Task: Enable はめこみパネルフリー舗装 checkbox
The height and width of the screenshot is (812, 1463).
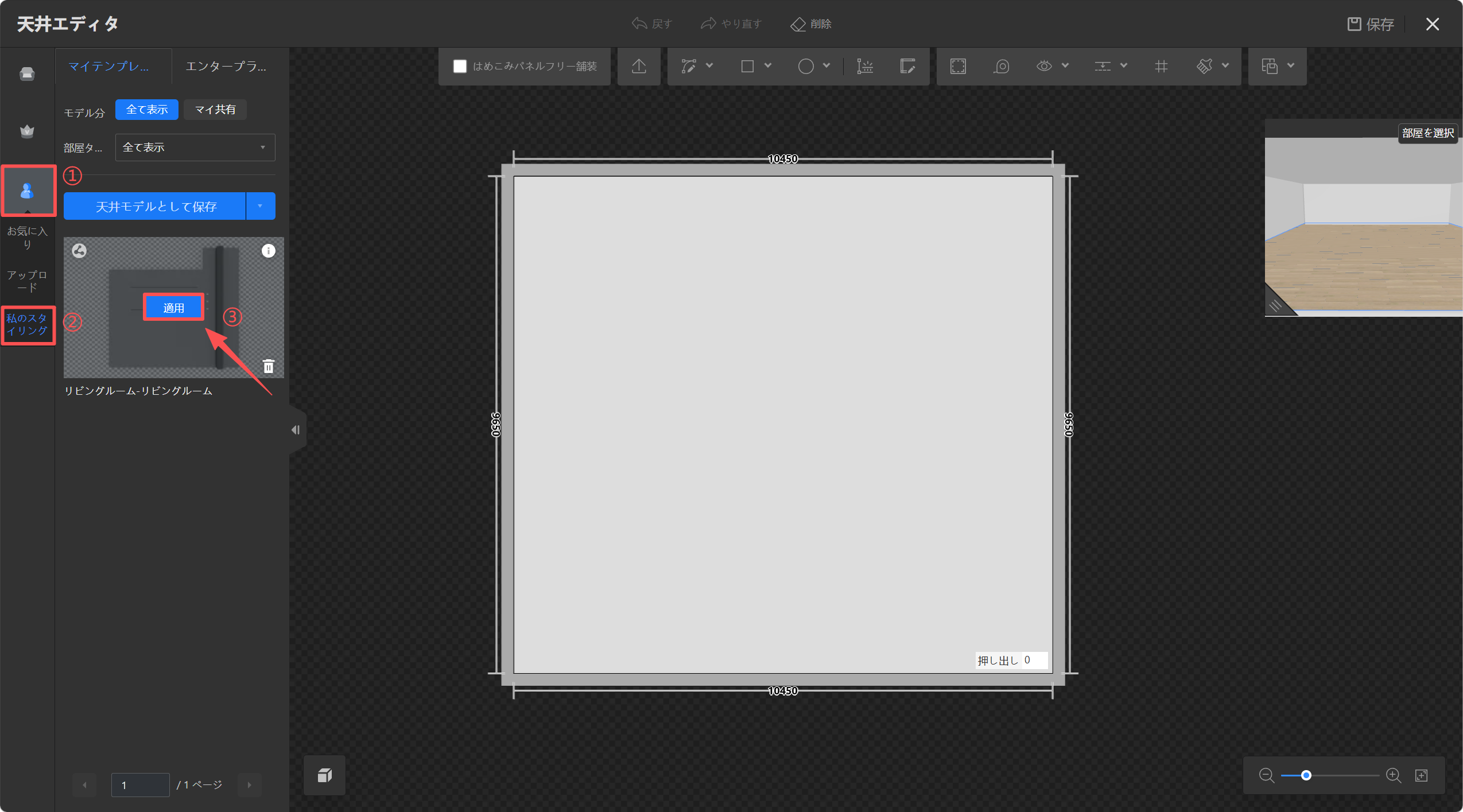Action: 460,67
